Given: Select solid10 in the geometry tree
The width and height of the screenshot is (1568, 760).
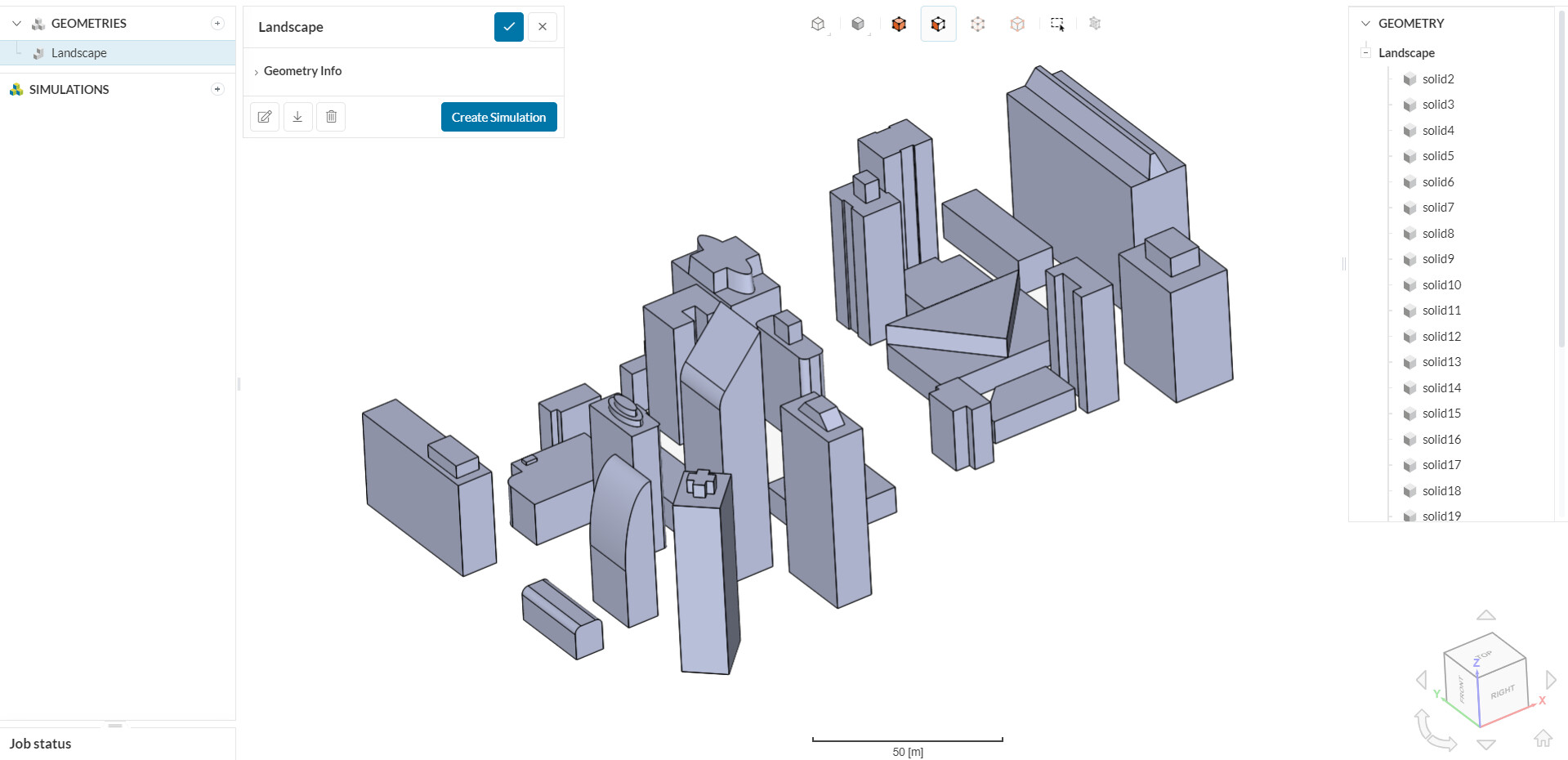Looking at the screenshot, I should (1441, 285).
